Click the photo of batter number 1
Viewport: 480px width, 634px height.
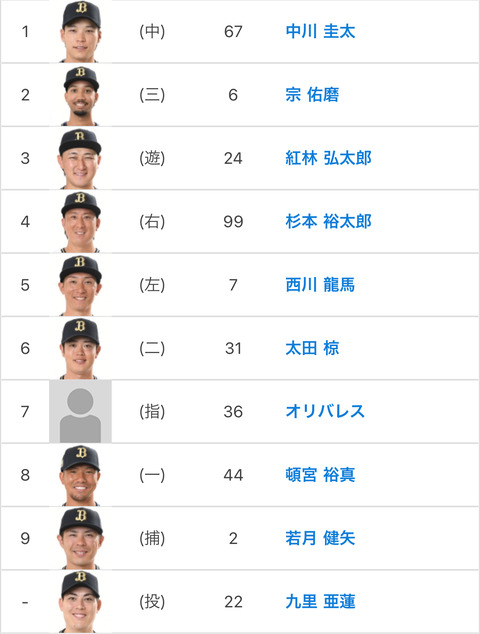80,32
